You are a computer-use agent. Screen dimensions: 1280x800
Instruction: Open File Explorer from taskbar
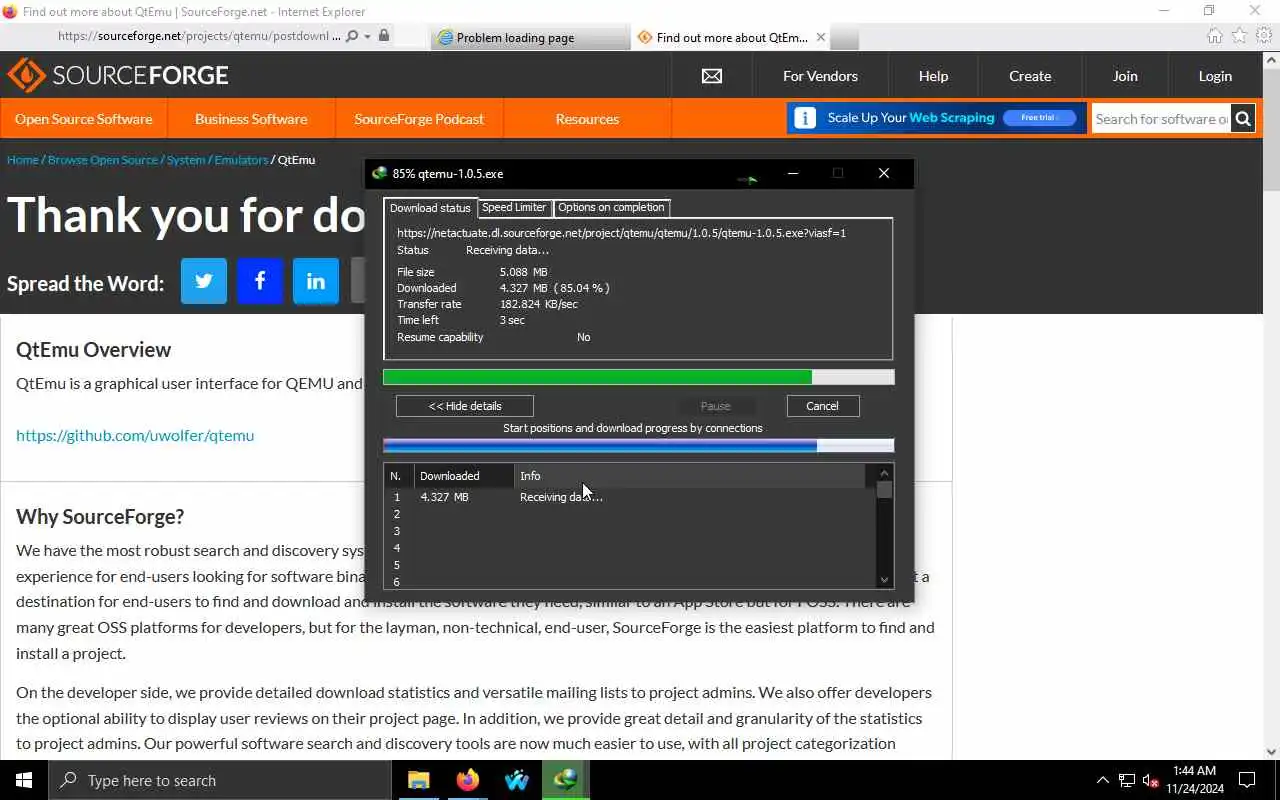pos(419,780)
